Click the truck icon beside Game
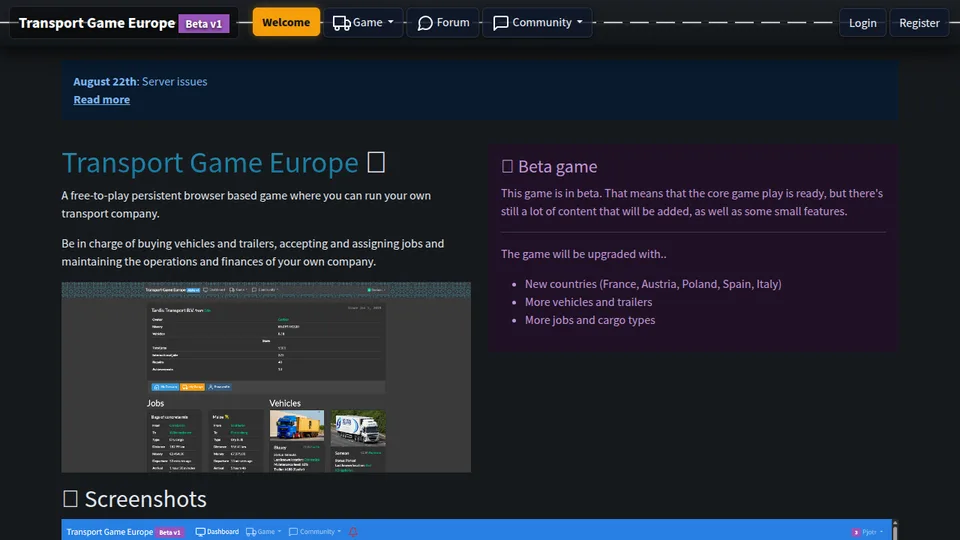This screenshot has width=960, height=540. 341,23
